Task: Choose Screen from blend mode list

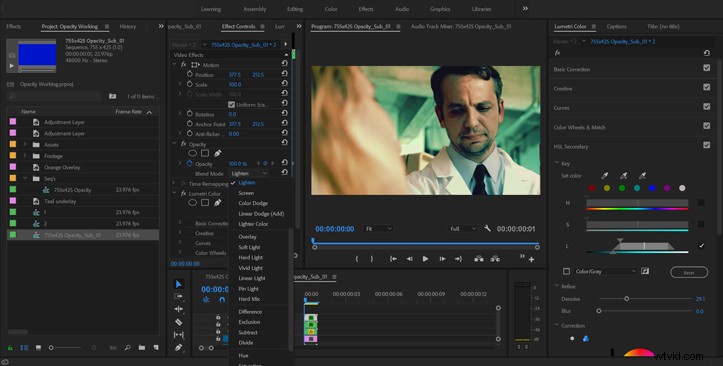Action: pos(246,193)
